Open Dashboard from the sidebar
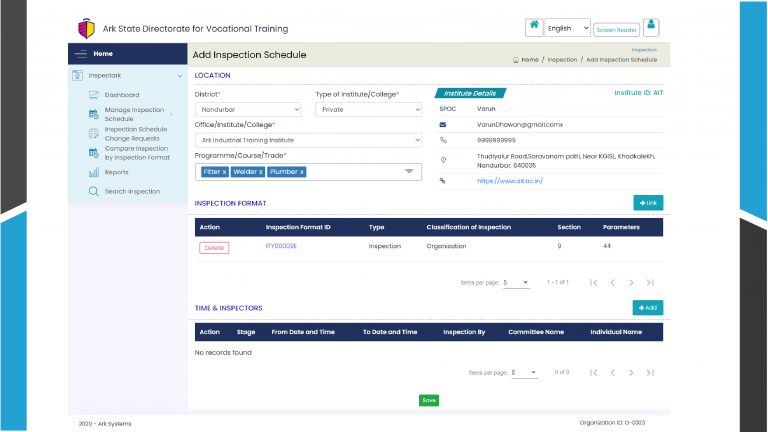Viewport: 768px width, 432px height. point(122,95)
